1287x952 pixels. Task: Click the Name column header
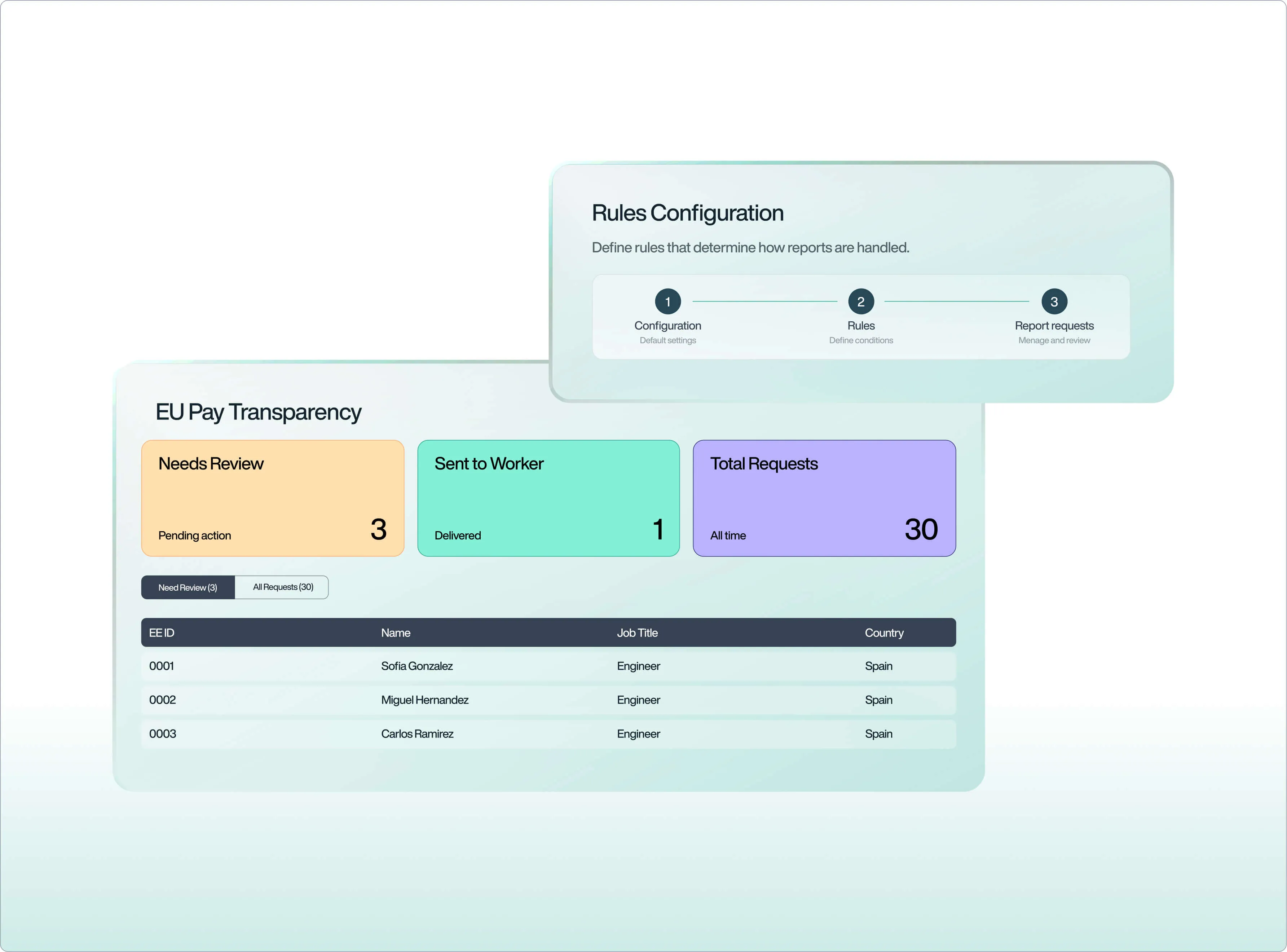point(396,633)
